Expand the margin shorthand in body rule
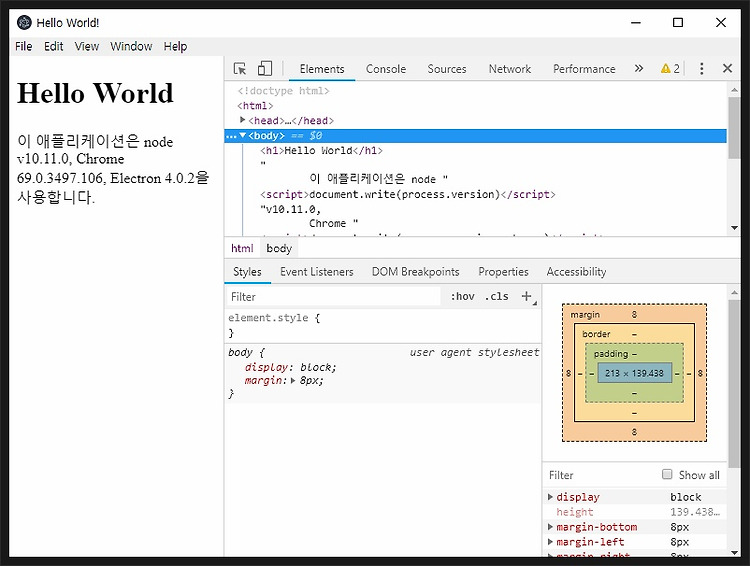This screenshot has height=566, width=750. [x=293, y=381]
